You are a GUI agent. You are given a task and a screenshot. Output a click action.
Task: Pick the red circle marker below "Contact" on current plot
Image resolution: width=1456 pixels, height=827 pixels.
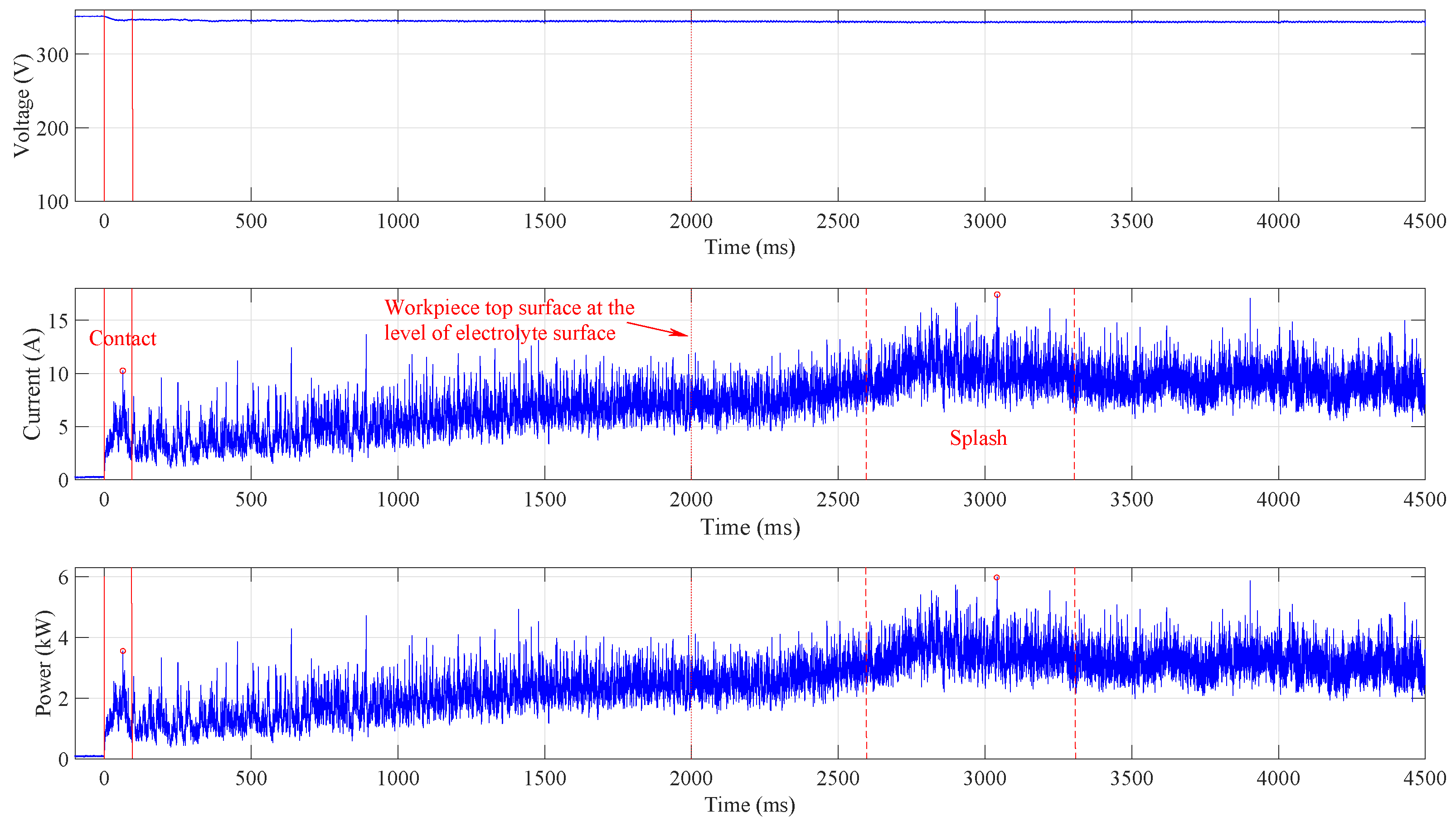tap(123, 371)
